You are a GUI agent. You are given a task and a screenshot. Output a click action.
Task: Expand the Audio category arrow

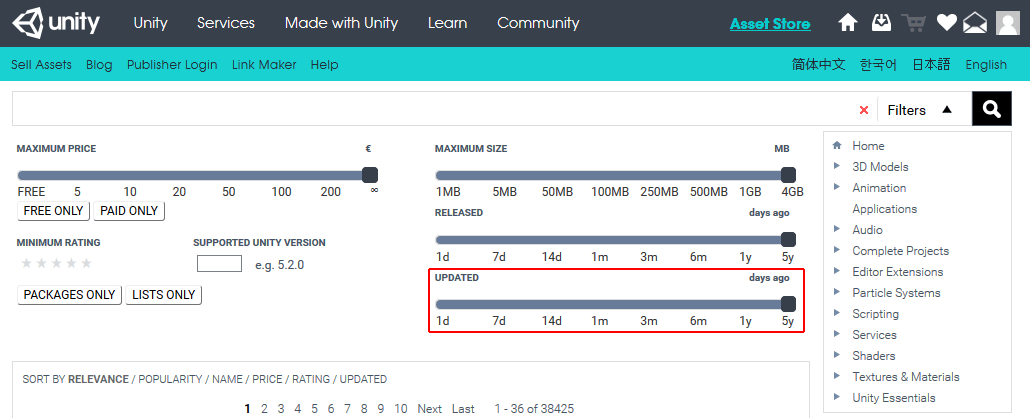tap(837, 229)
